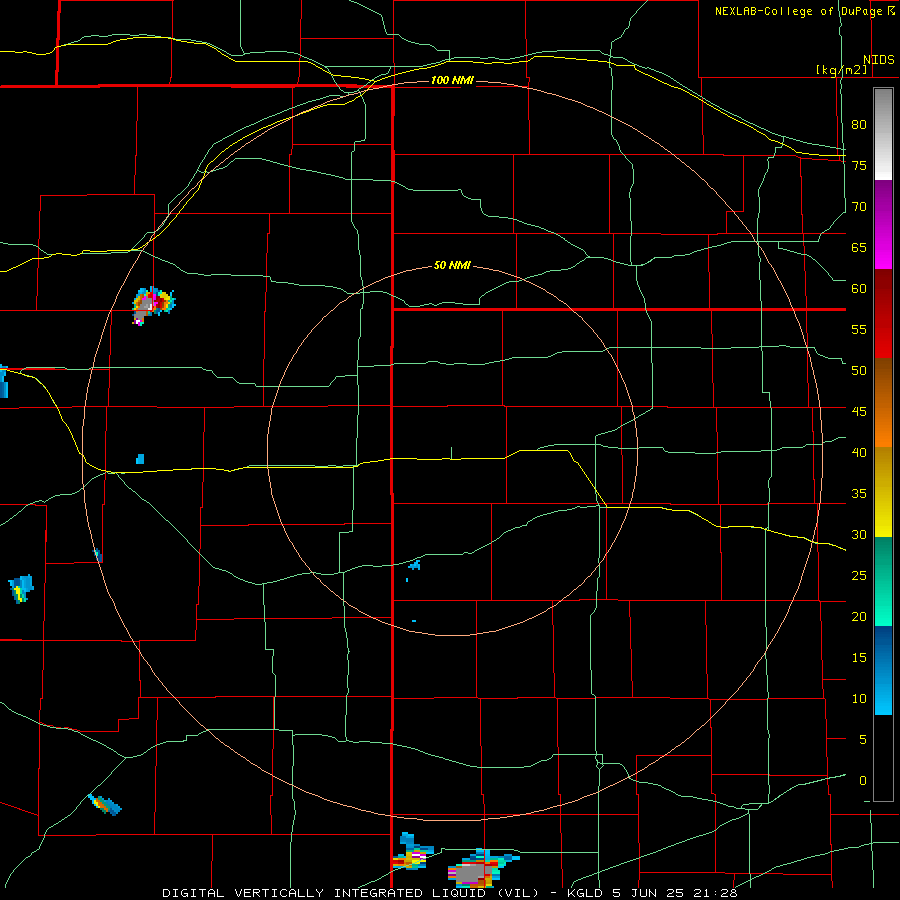Viewport: 900px width, 900px height.
Task: Click the [kg/m2] units label
Action: point(841,70)
